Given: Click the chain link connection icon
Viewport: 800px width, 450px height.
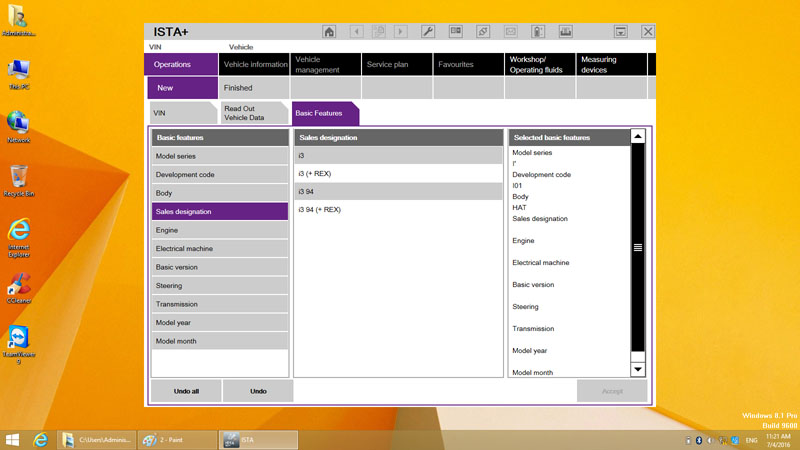Looking at the screenshot, I should [x=483, y=32].
